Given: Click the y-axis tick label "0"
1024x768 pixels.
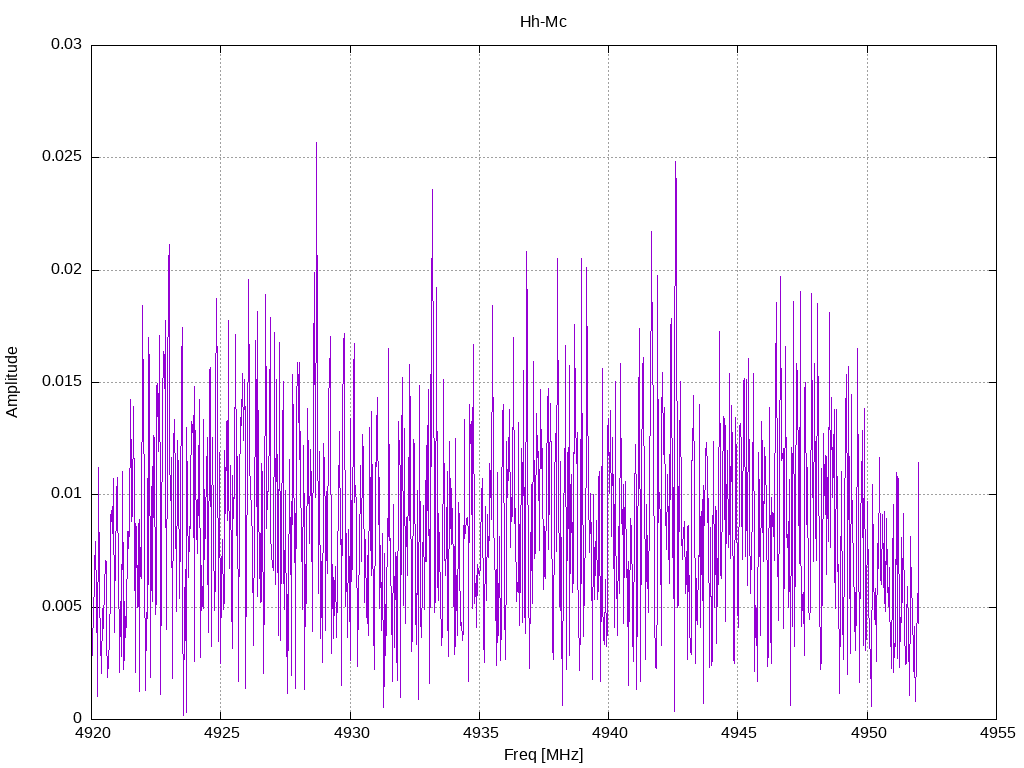Looking at the screenshot, I should pyautogui.click(x=78, y=718).
